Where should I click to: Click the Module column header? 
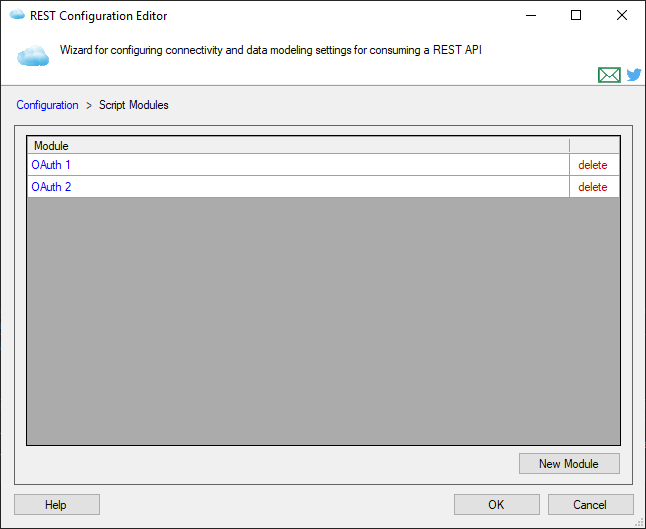pos(298,145)
